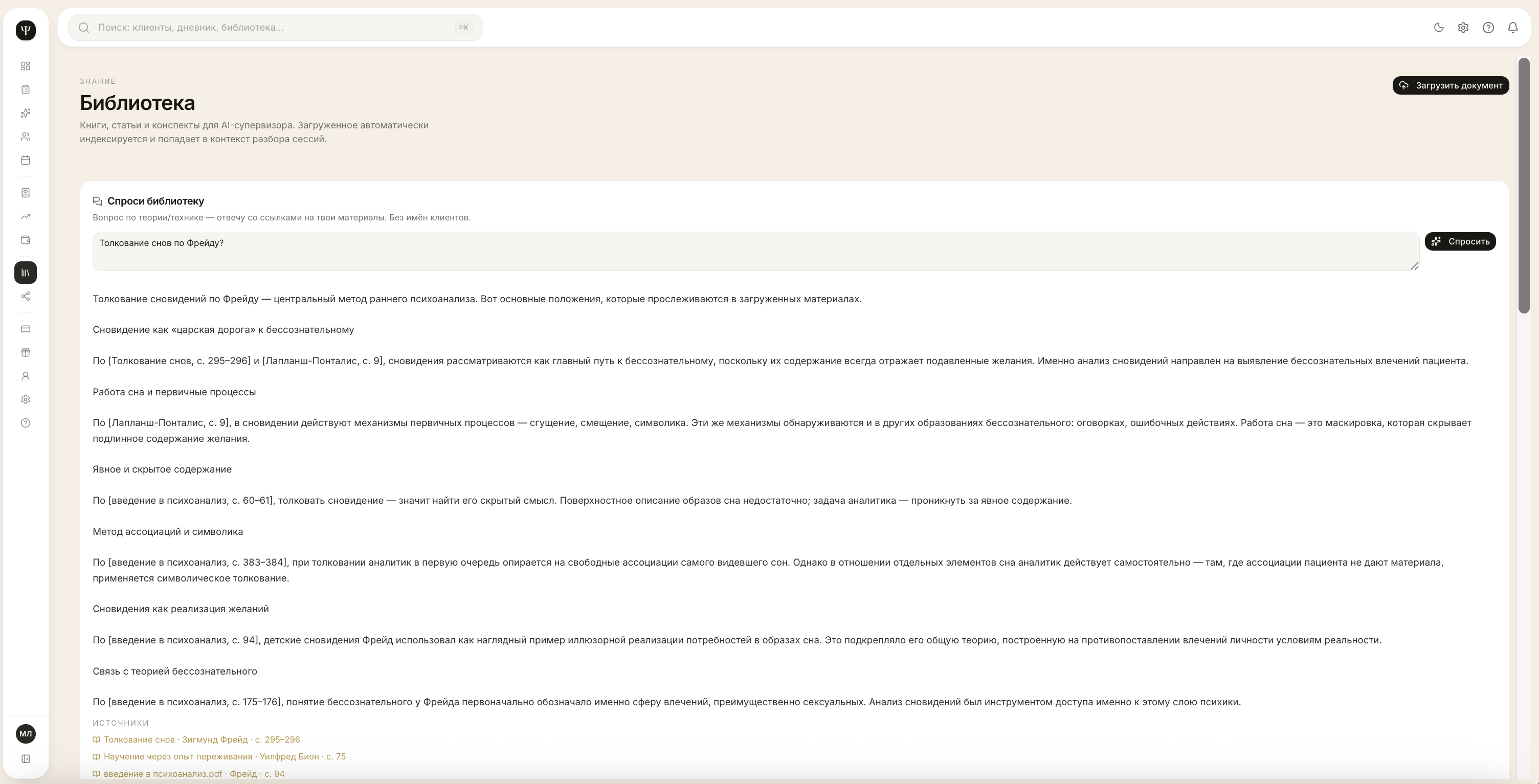Click the search field for clients, diary, library
Viewport: 1539px width, 784px height.
(x=275, y=28)
